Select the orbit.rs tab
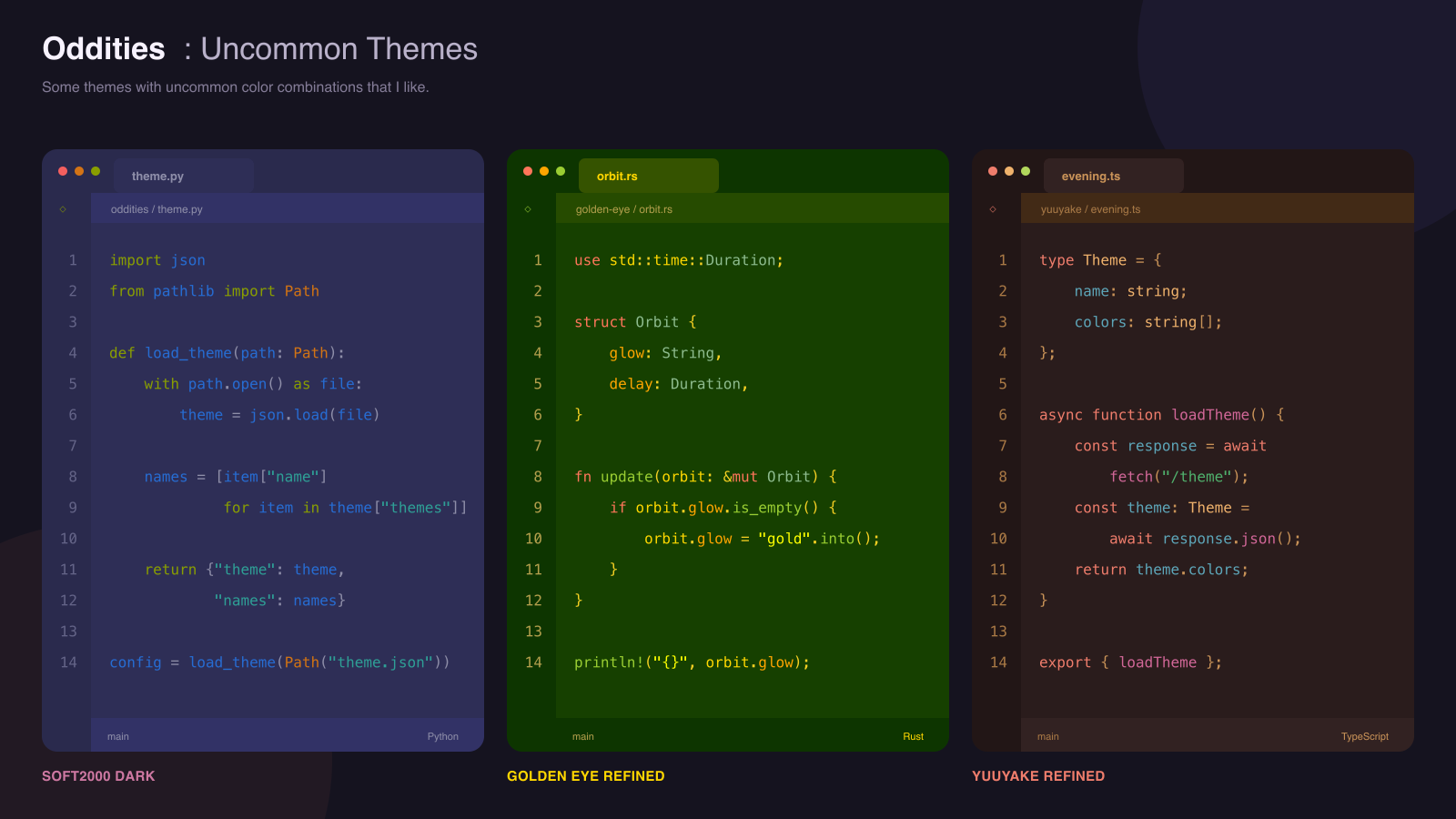The height and width of the screenshot is (819, 1456). pos(649,176)
